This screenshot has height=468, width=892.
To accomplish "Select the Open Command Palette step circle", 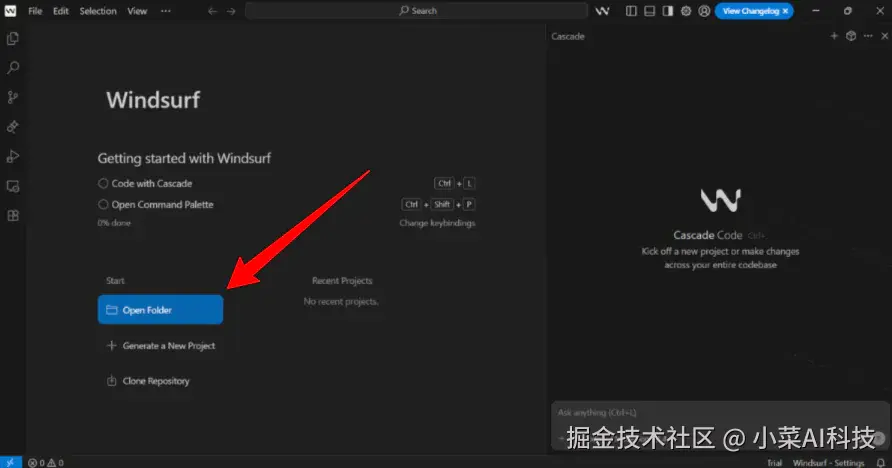I will (103, 204).
